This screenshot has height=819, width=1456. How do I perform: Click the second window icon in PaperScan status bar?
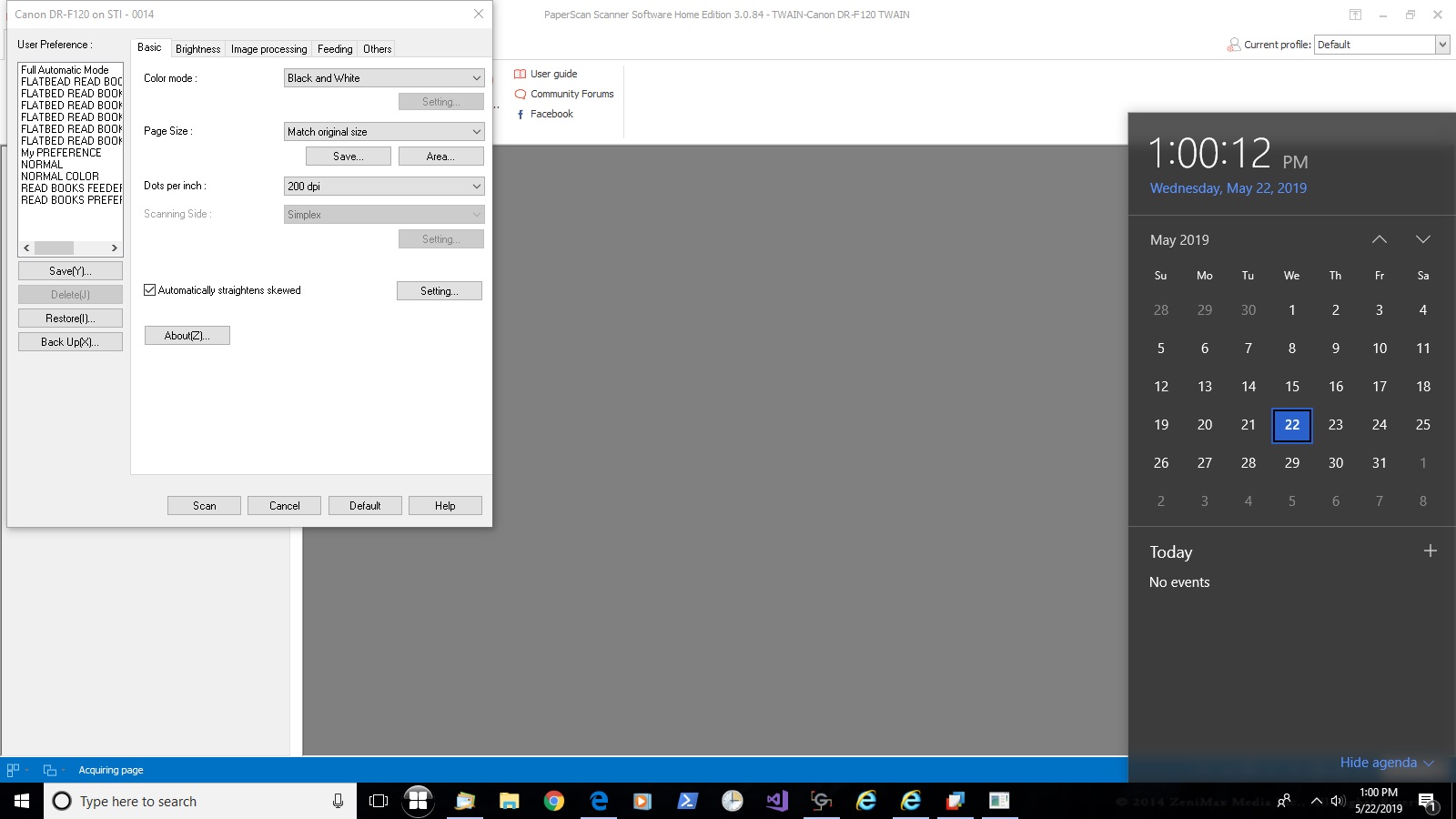(50, 770)
